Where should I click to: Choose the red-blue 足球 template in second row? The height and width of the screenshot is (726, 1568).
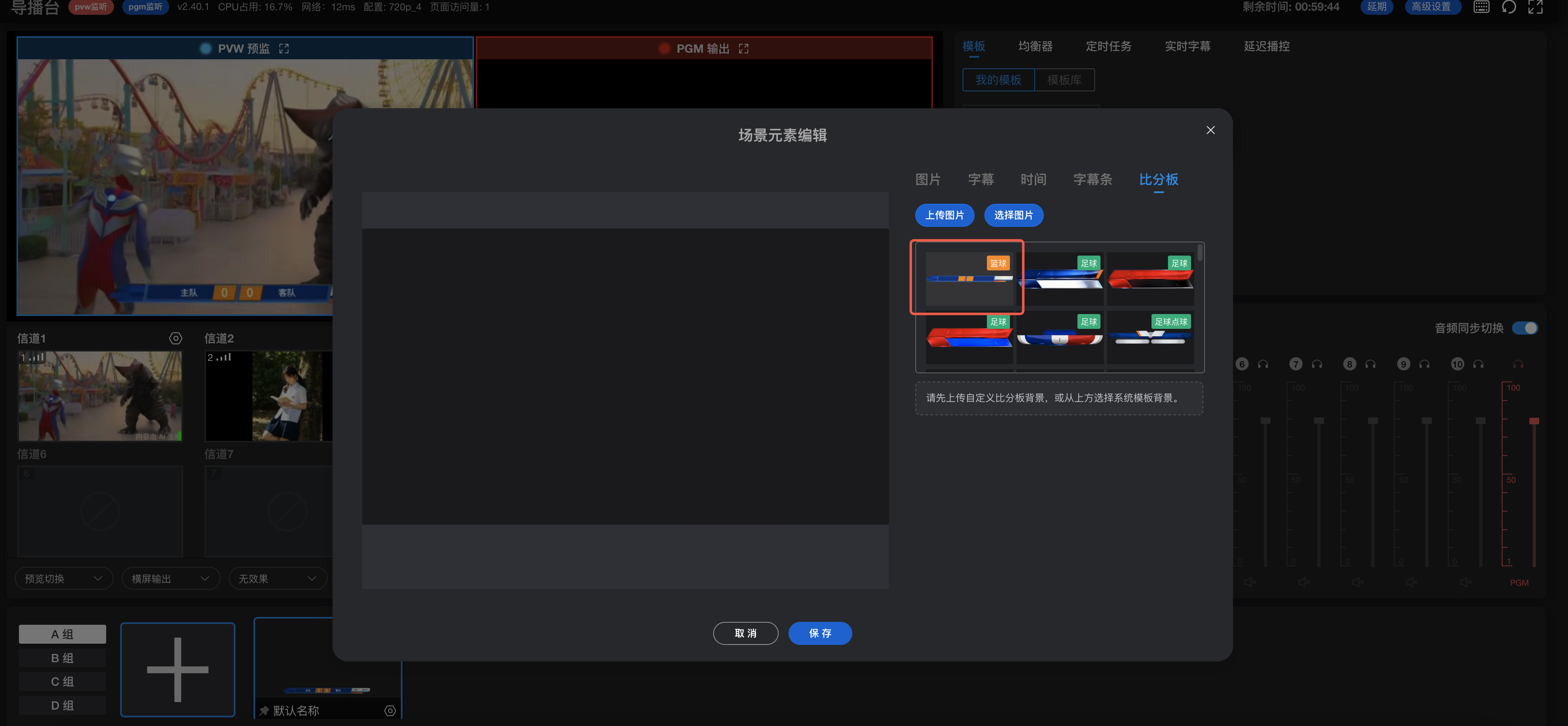click(x=969, y=338)
